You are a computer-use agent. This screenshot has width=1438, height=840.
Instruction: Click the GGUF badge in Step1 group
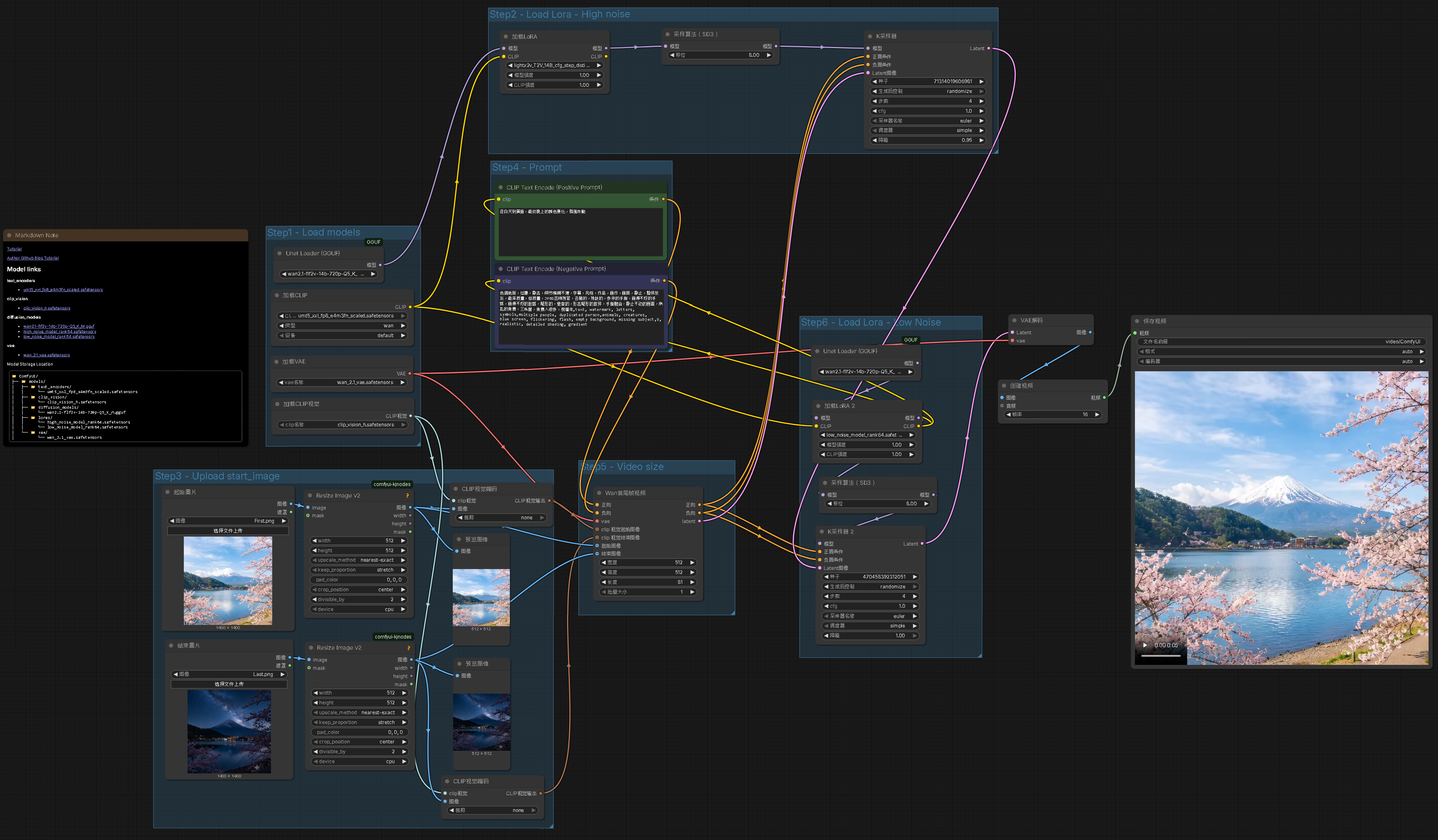coord(374,242)
